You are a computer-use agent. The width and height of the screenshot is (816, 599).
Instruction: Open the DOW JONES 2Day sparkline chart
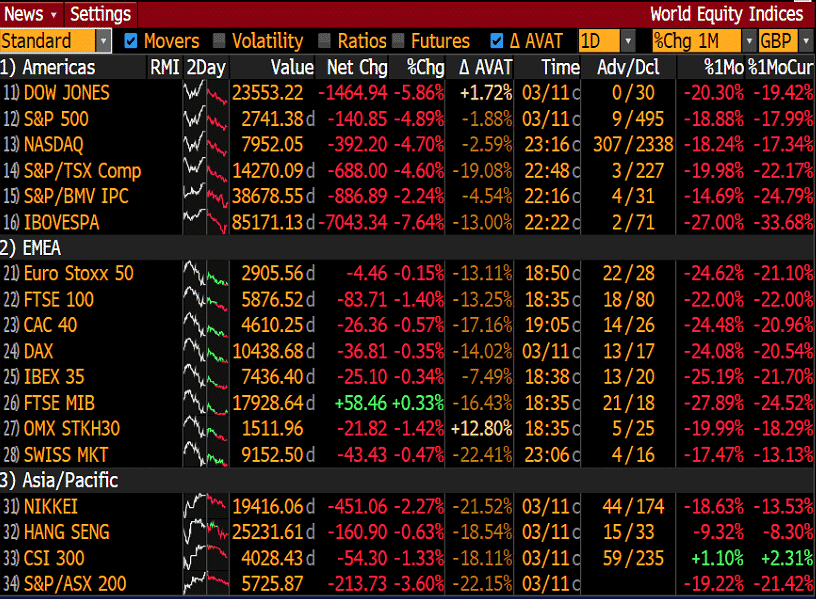pyautogui.click(x=206, y=93)
